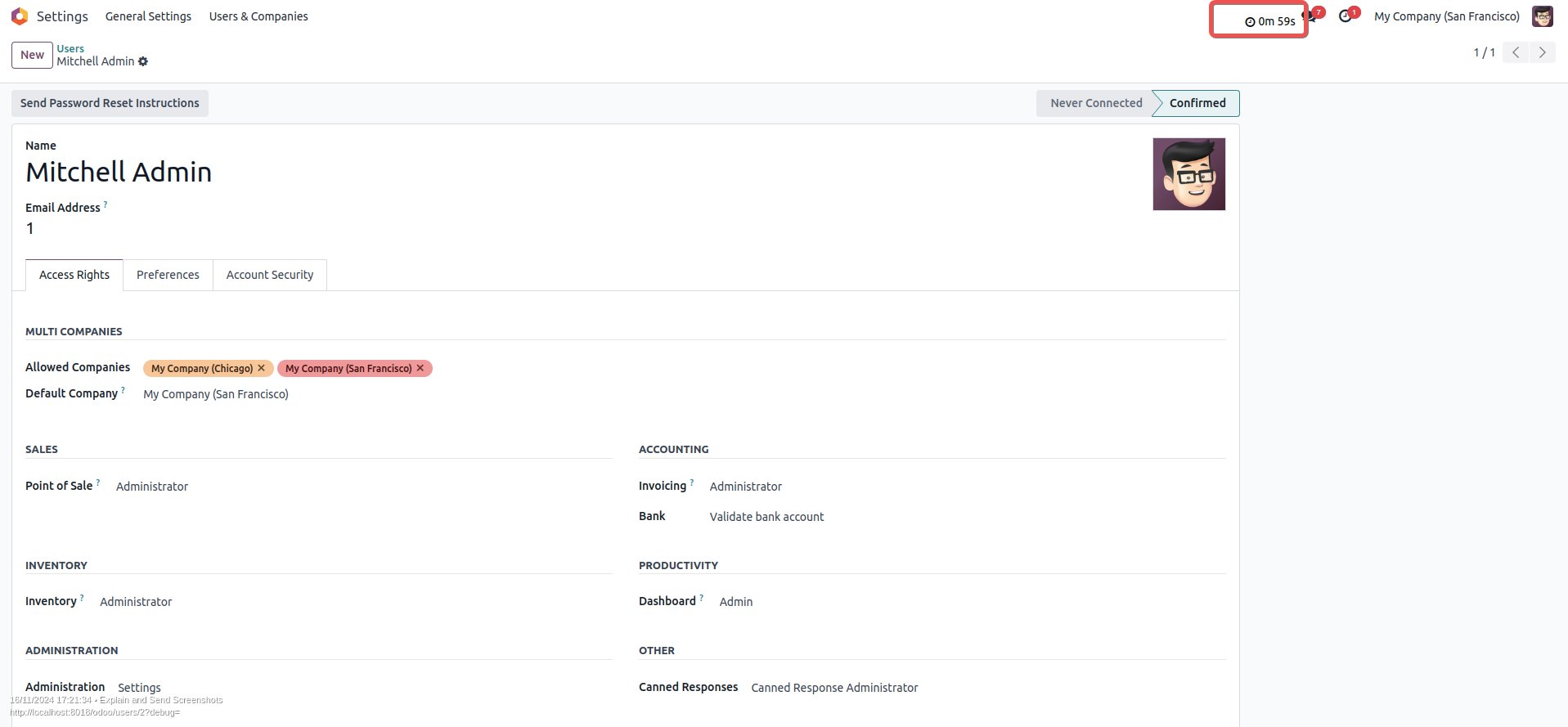Switch to the Account Security tab

(270, 275)
